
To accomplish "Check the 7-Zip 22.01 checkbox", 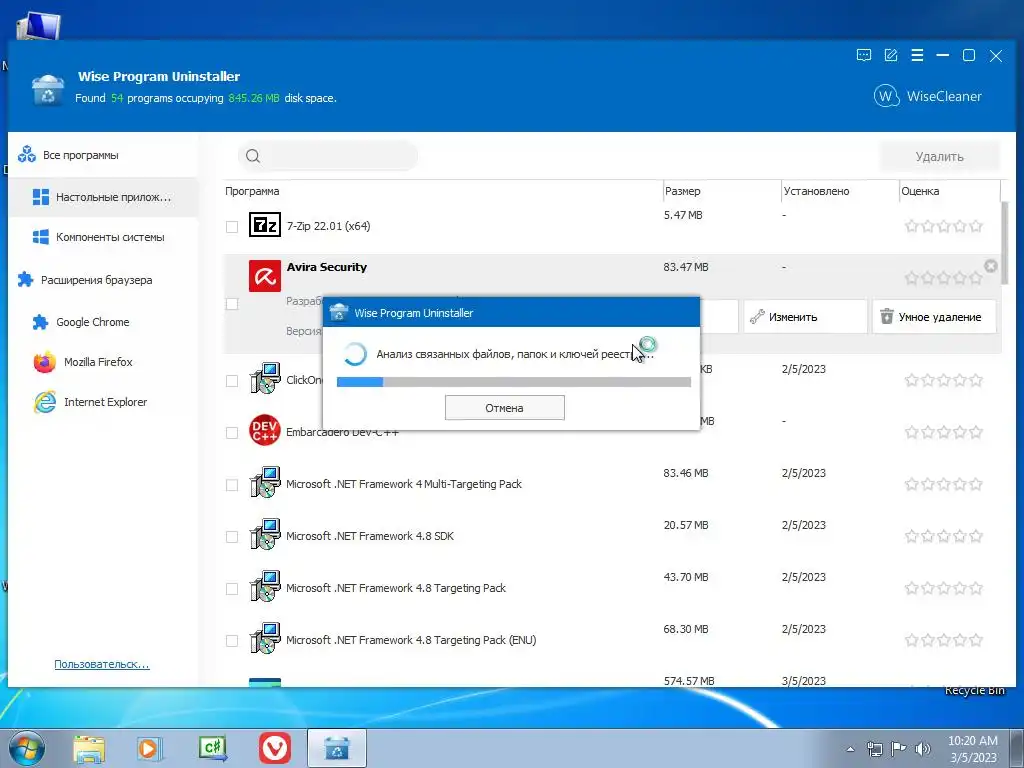I will (x=232, y=227).
